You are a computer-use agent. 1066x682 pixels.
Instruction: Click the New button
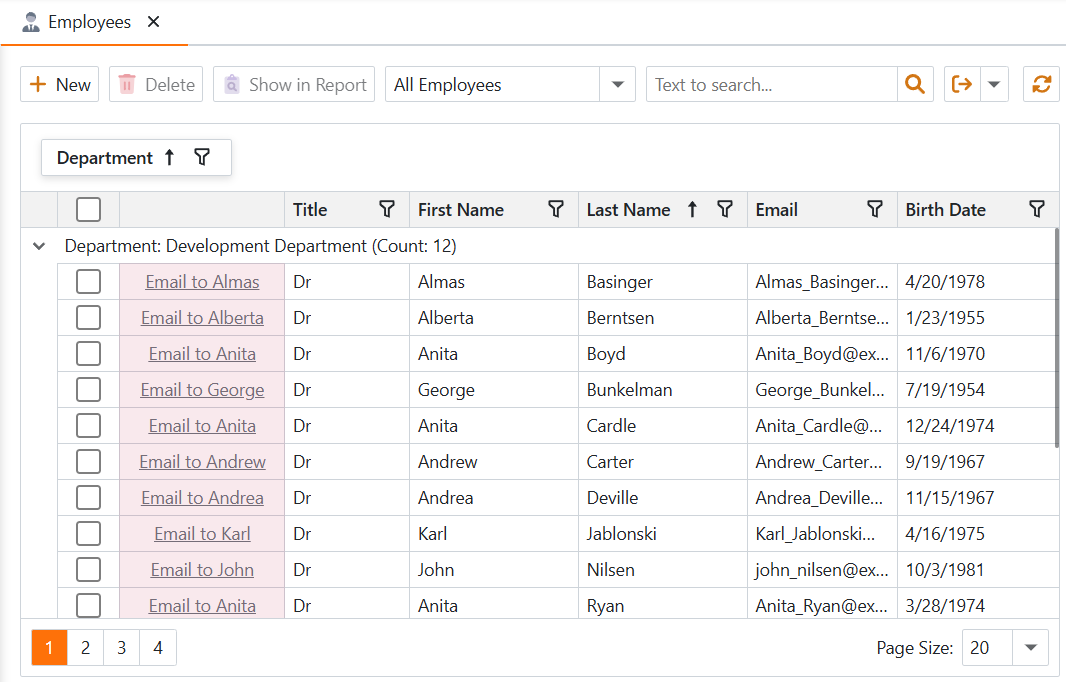pyautogui.click(x=60, y=84)
